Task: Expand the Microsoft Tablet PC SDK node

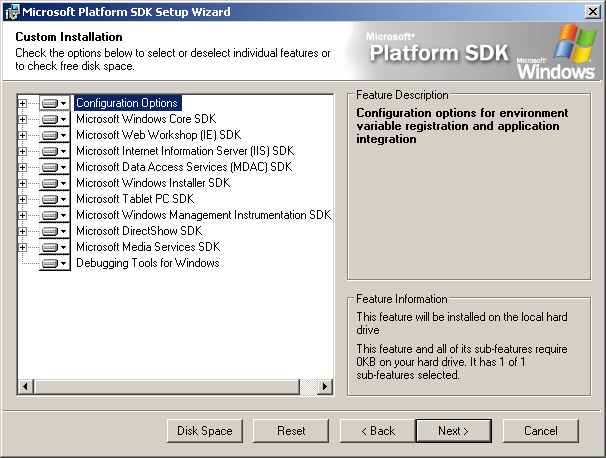Action: pos(22,199)
